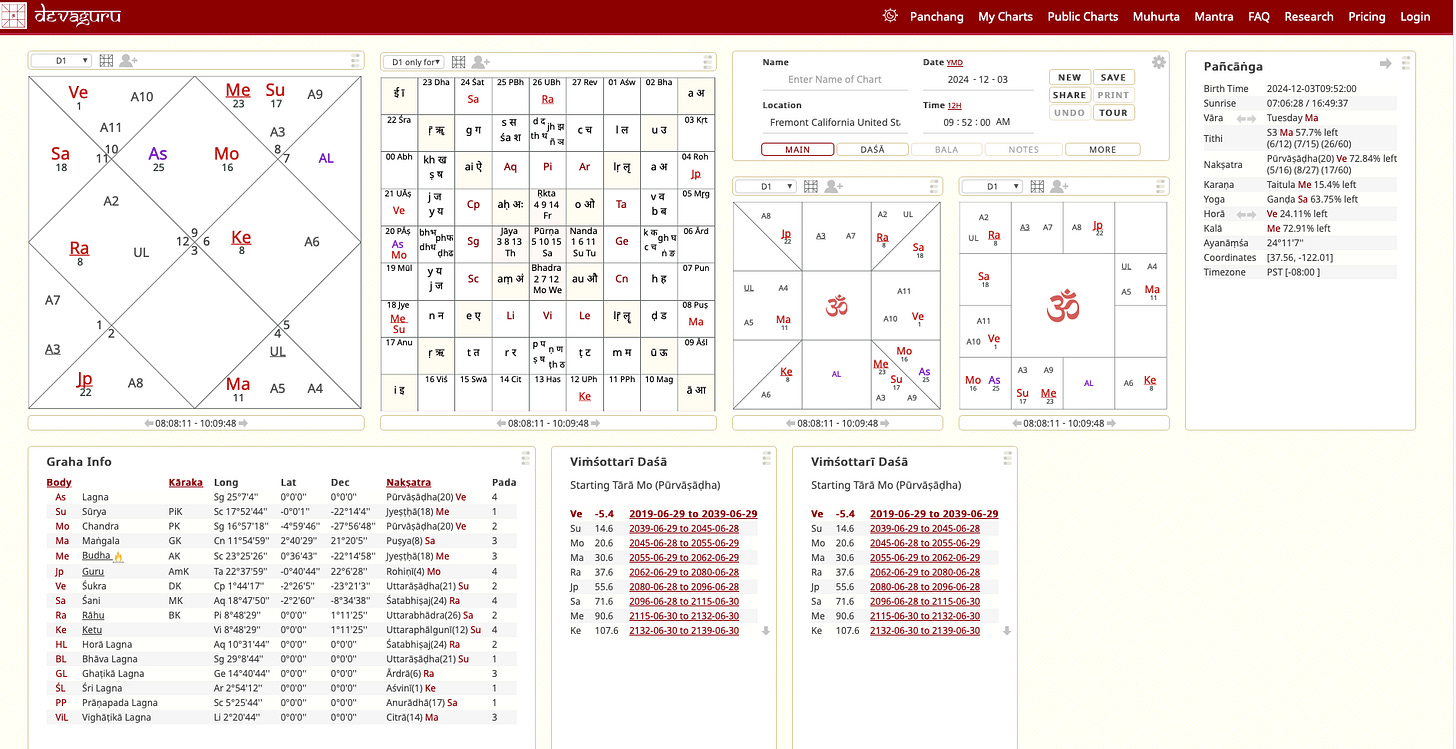The height and width of the screenshot is (749, 1456).
Task: Switch to the MORE tab
Action: click(1103, 150)
